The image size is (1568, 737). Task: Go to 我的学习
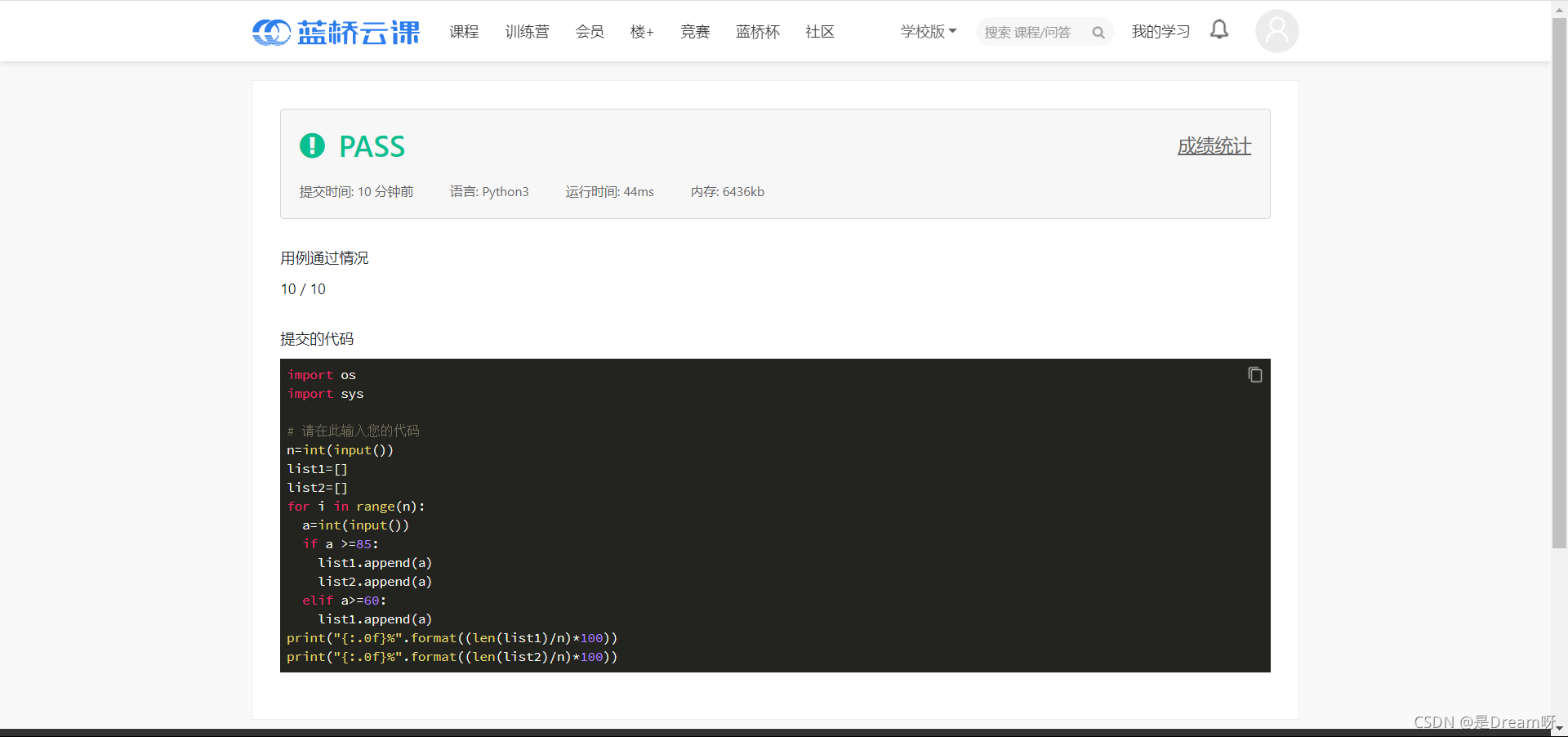[1160, 32]
